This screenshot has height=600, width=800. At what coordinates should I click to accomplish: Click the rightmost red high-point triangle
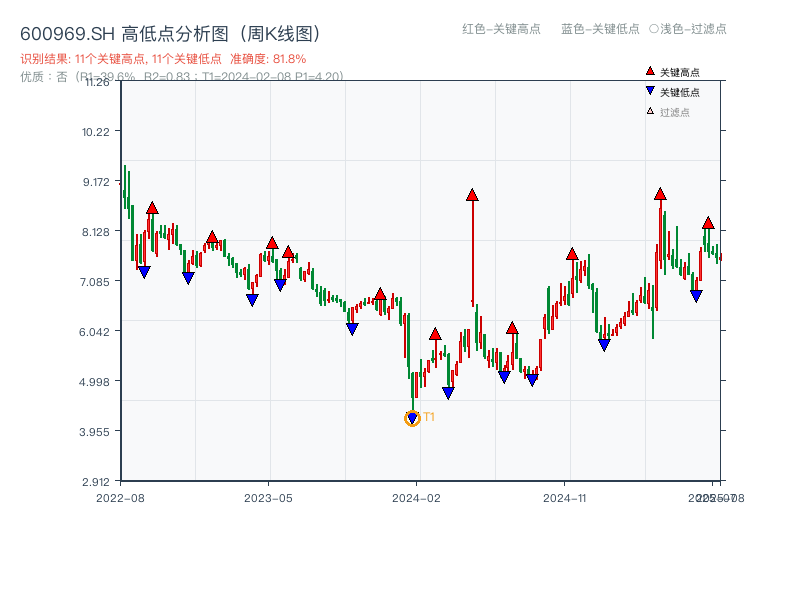(708, 222)
